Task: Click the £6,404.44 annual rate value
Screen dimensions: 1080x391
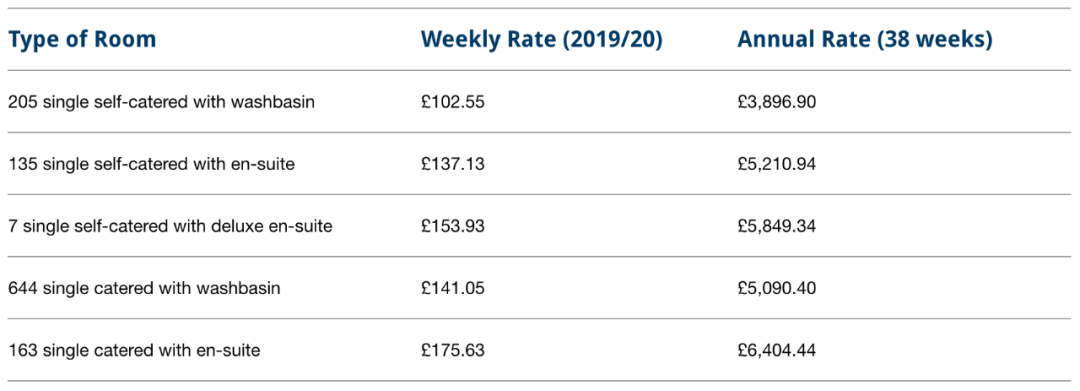Action: click(776, 350)
